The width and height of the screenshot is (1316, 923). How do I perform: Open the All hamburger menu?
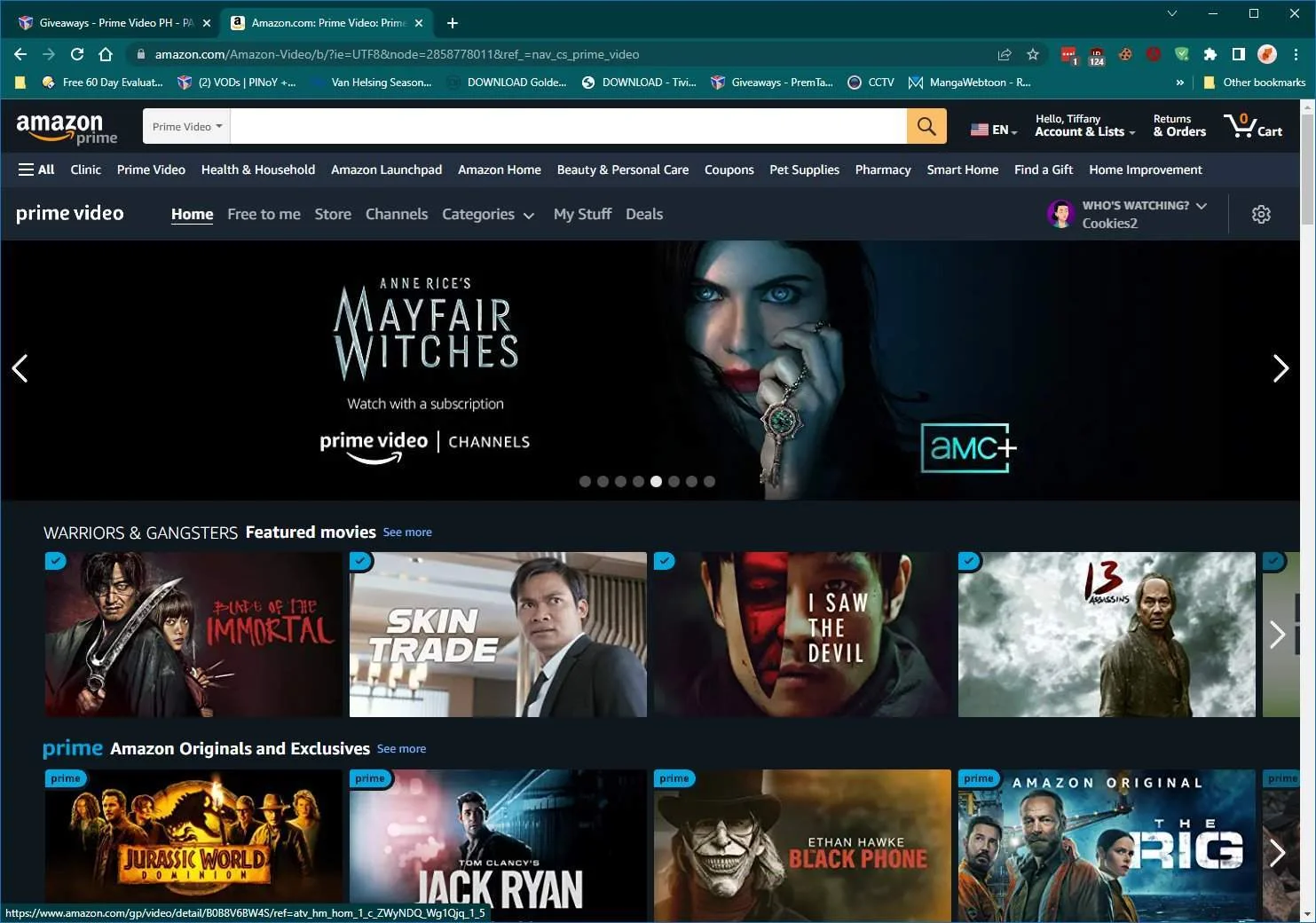click(36, 170)
